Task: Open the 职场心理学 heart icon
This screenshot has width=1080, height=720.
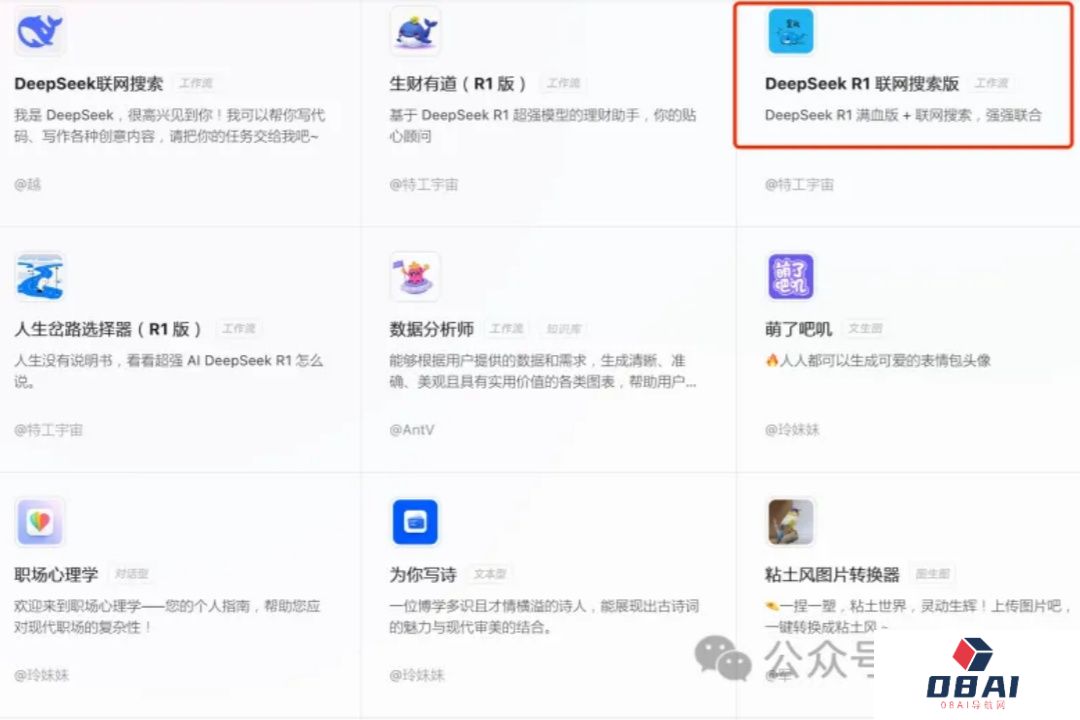Action: (x=40, y=522)
